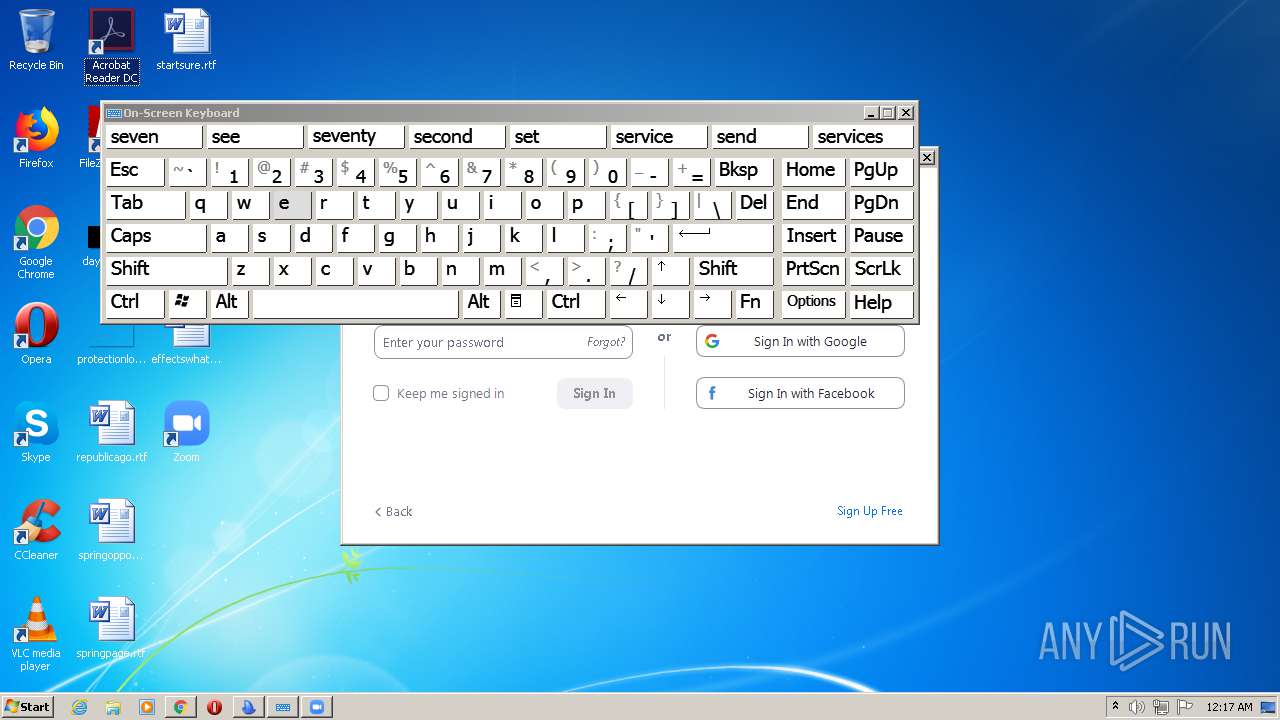Tick the Keep me signed in checkbox
1280x720 pixels.
pos(381,393)
